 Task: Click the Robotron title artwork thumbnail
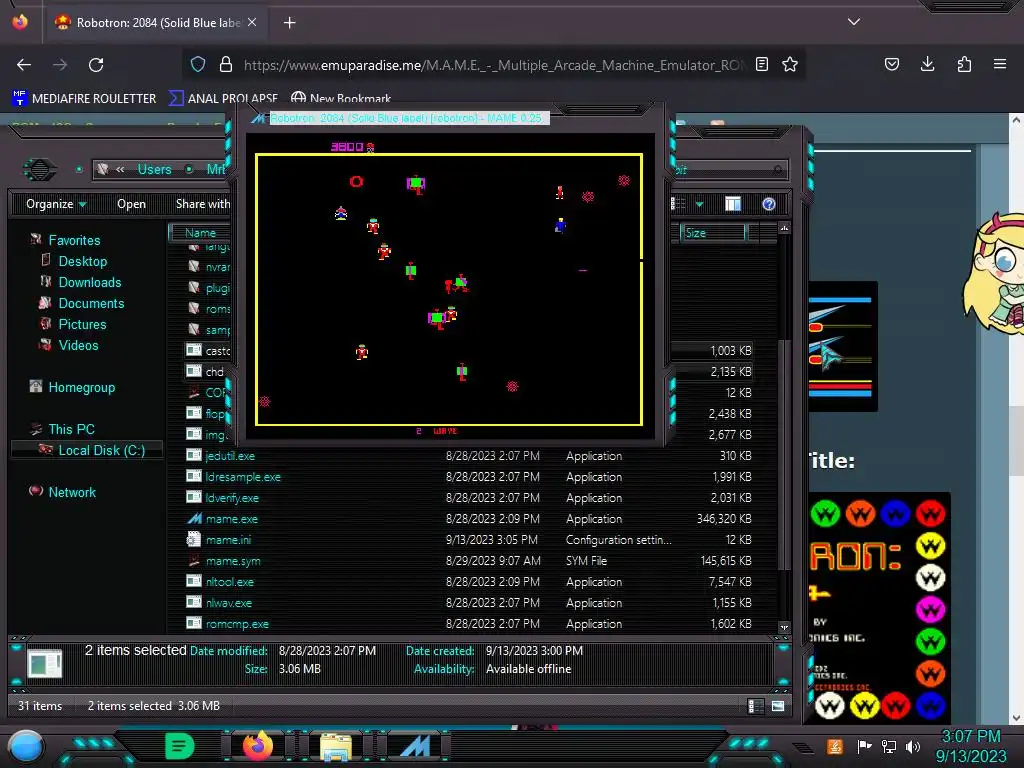[x=880, y=609]
